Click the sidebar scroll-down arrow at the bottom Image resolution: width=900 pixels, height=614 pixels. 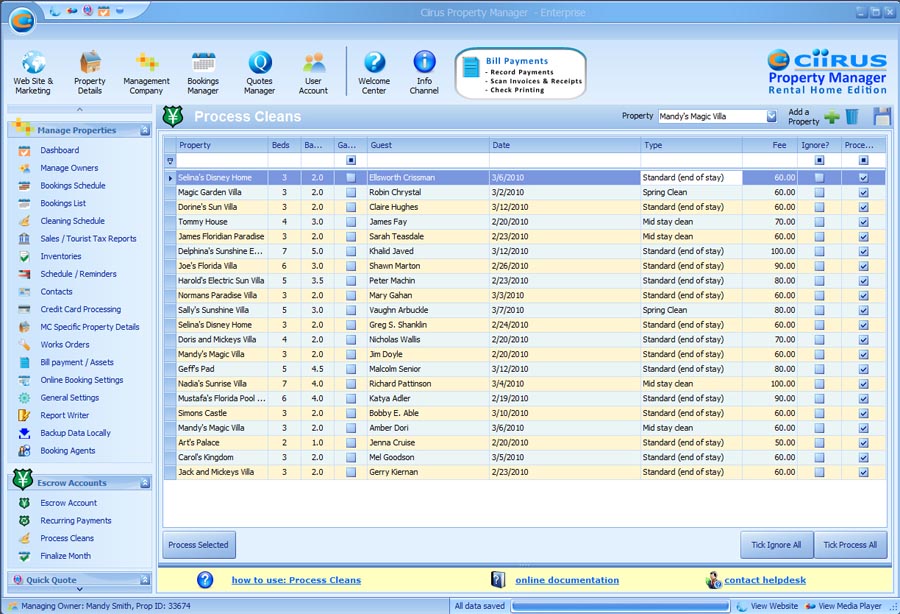tap(80, 589)
